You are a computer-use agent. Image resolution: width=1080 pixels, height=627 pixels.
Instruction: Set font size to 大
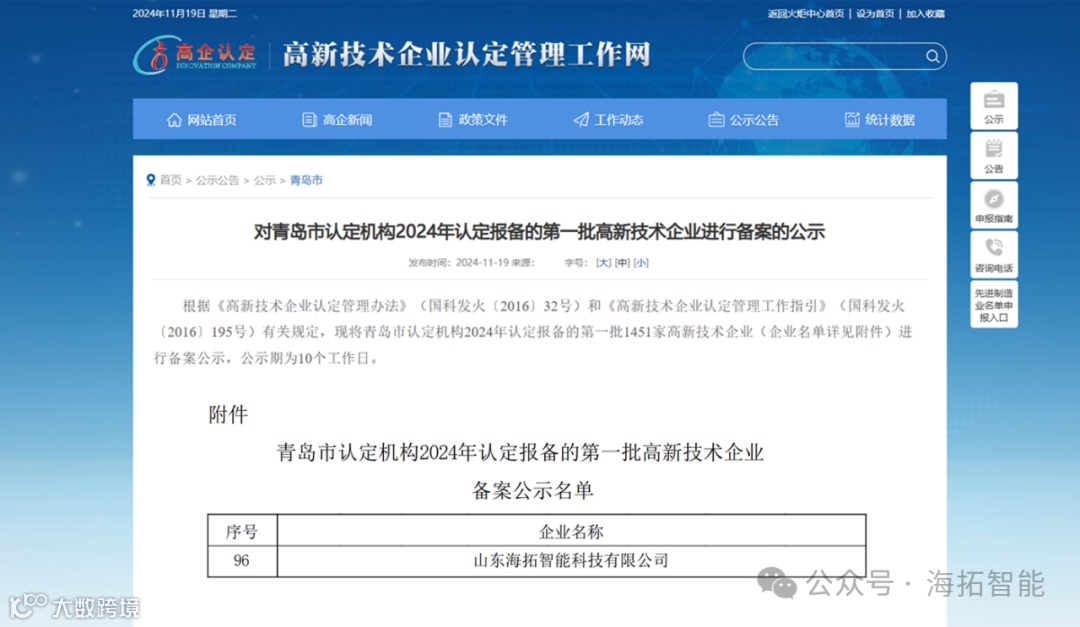[x=603, y=263]
